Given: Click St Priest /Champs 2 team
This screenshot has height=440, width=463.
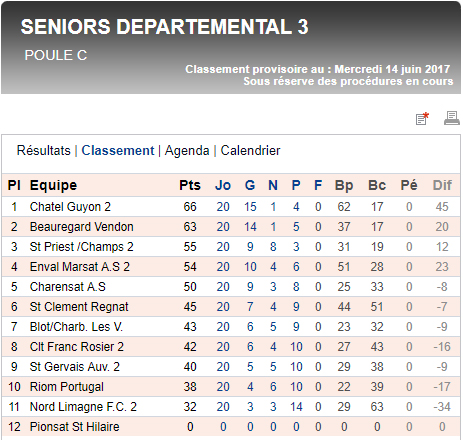Looking at the screenshot, I should coord(82,247).
